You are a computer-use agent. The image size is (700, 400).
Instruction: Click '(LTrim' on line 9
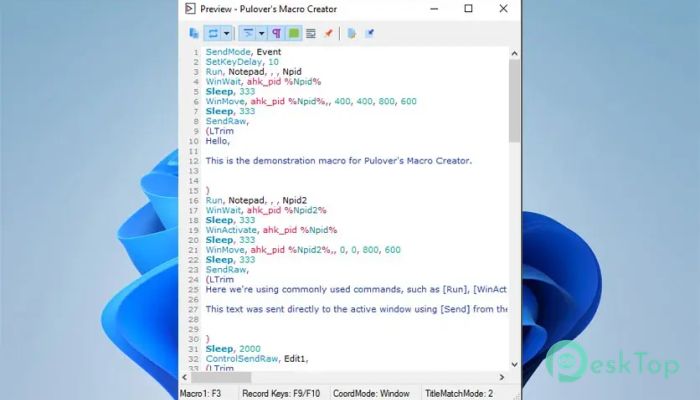[x=220, y=131]
